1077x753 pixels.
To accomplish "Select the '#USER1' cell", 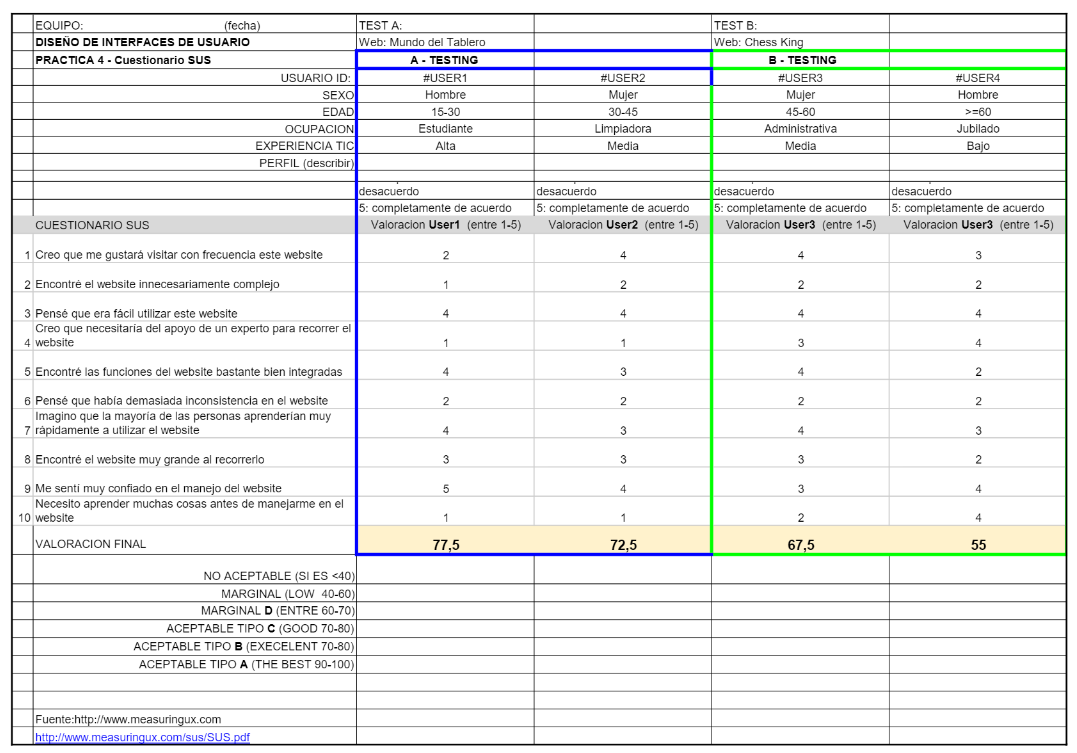I will [x=445, y=78].
